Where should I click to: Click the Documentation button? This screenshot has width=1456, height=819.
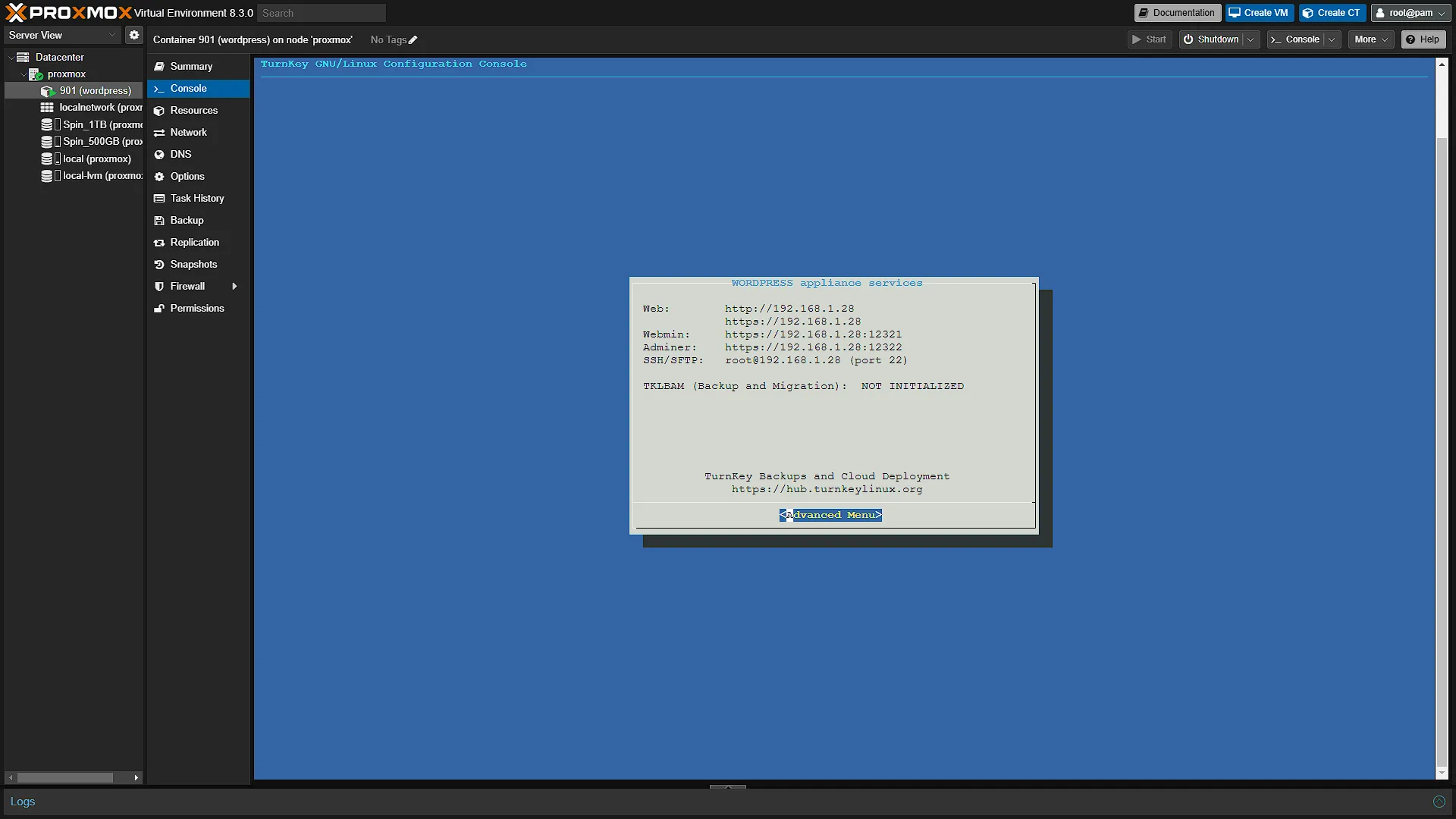pos(1177,13)
